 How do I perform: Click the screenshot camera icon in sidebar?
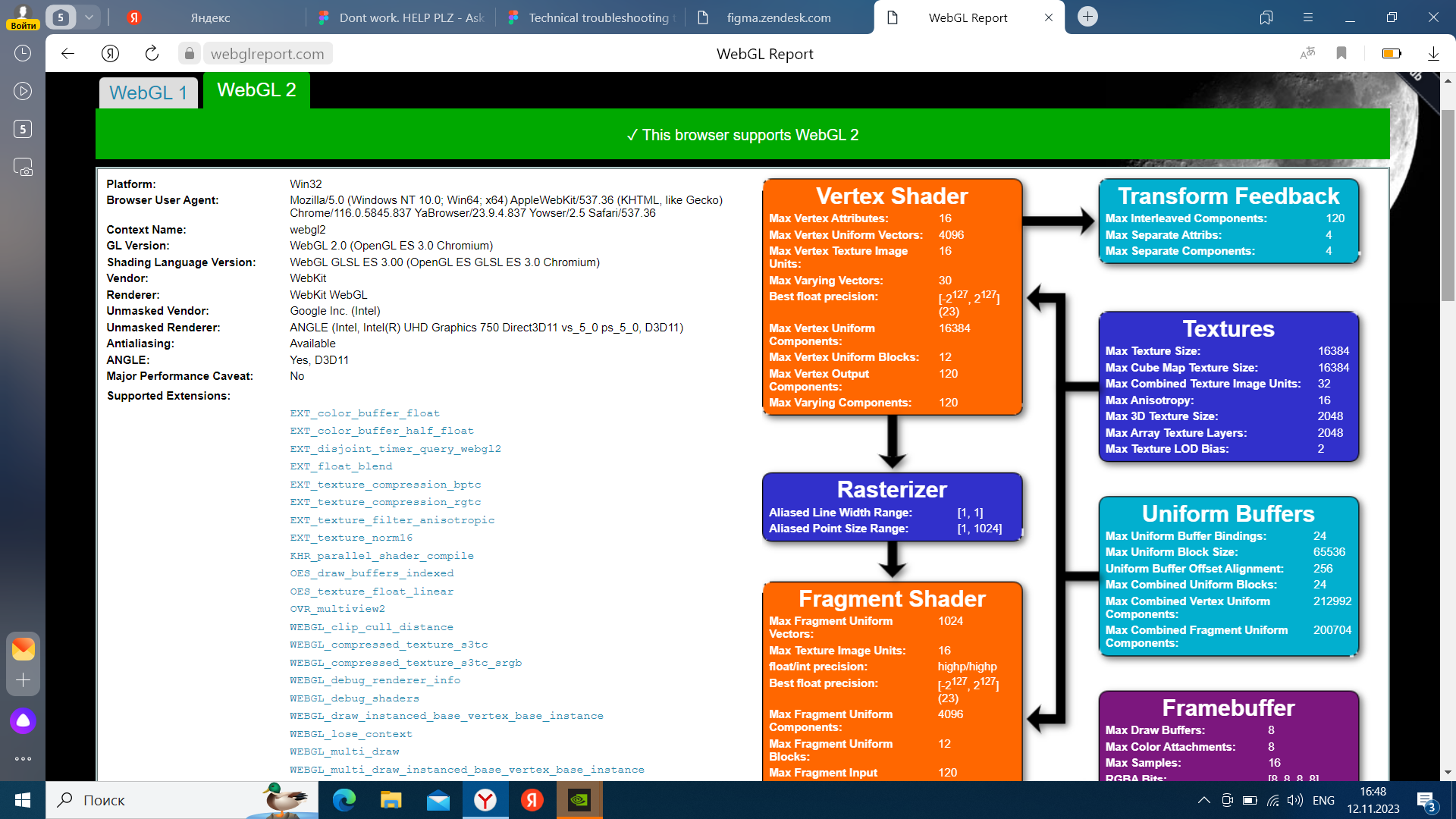(x=23, y=167)
